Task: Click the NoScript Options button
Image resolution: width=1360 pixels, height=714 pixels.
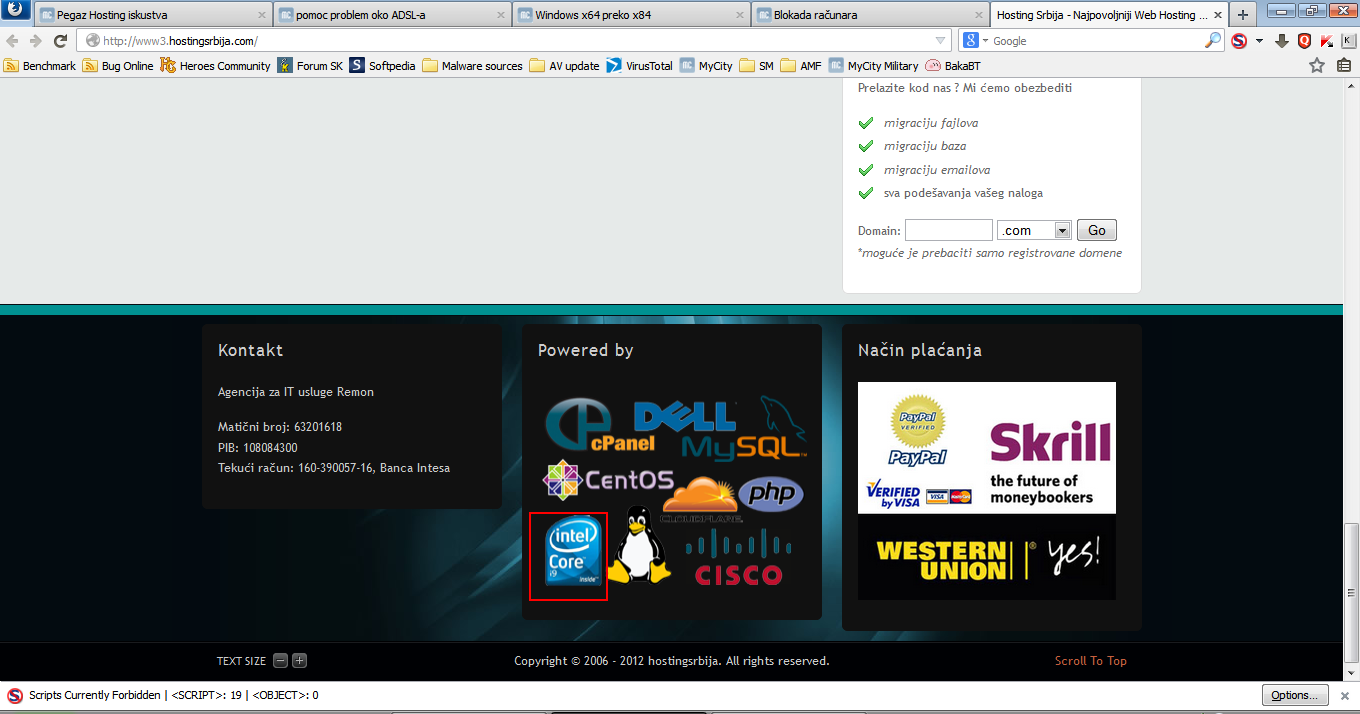Action: [x=1295, y=695]
